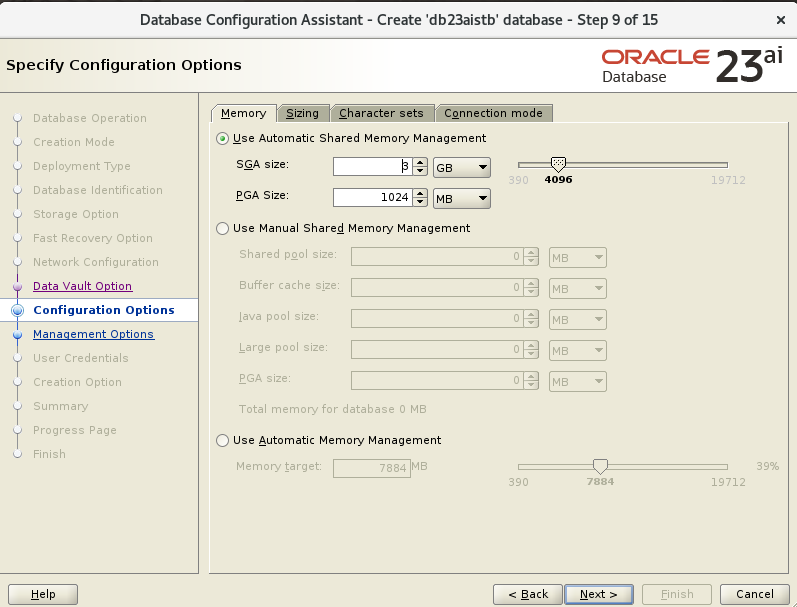The height and width of the screenshot is (607, 797).
Task: Open the Connection mode tab
Action: pos(494,113)
